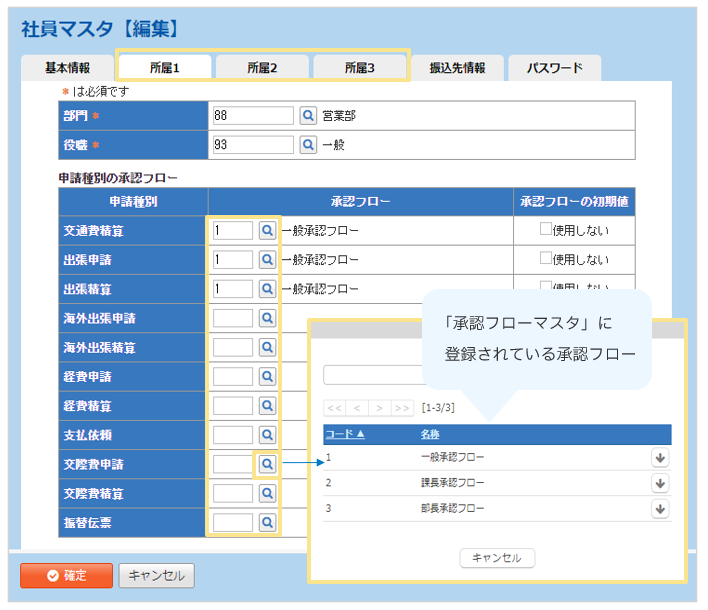Select 一般承認フロー with its down arrow
708x610 pixels.
659,457
